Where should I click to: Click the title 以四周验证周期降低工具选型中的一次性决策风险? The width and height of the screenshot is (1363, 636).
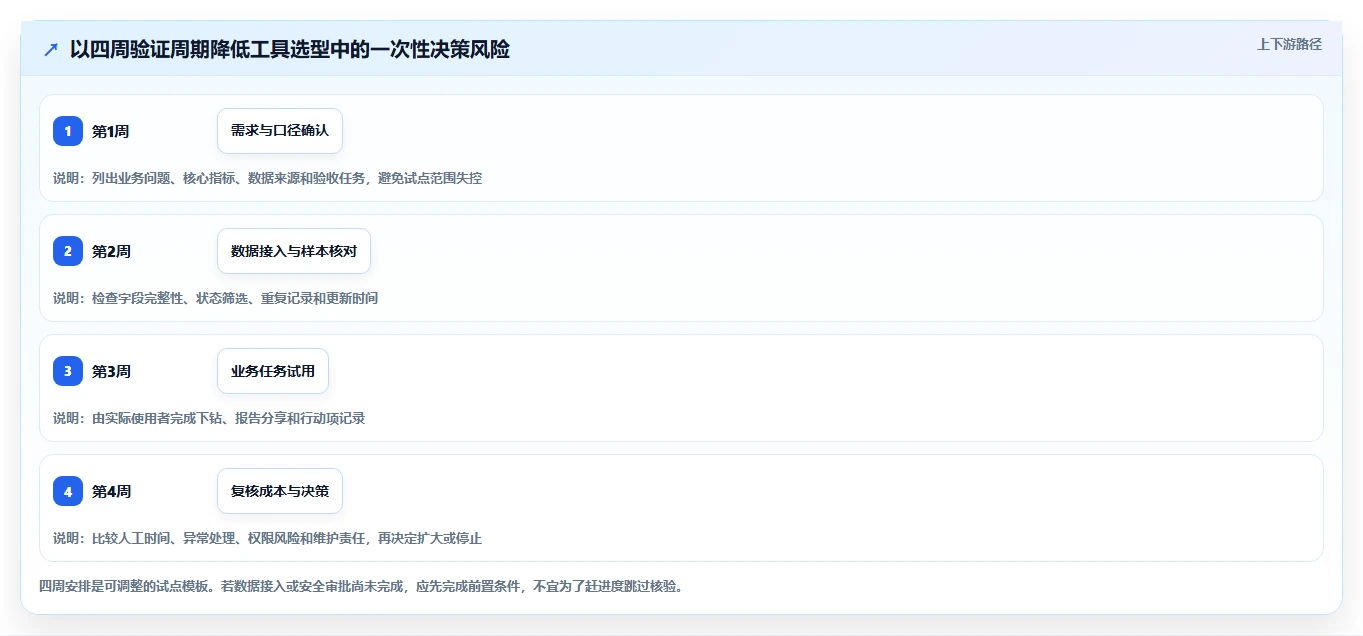coord(290,50)
